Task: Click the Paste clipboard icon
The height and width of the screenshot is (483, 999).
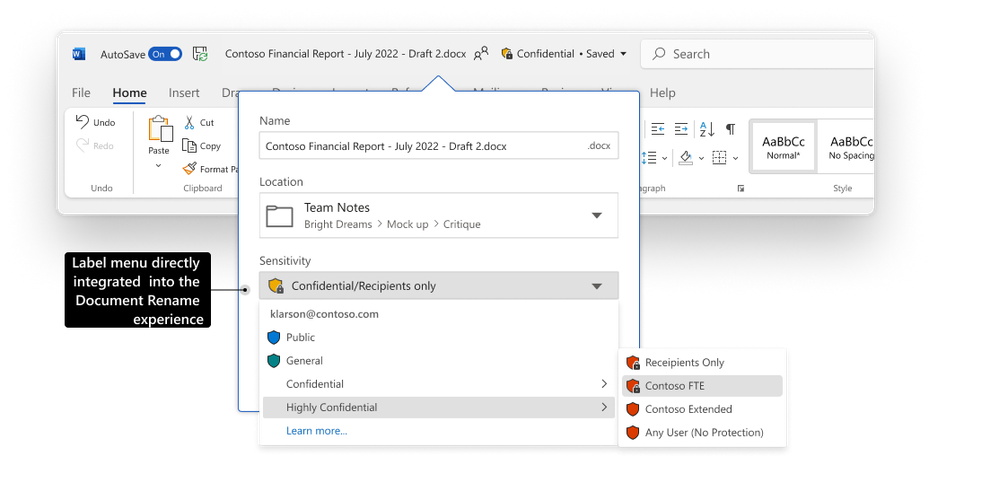Action: (160, 129)
